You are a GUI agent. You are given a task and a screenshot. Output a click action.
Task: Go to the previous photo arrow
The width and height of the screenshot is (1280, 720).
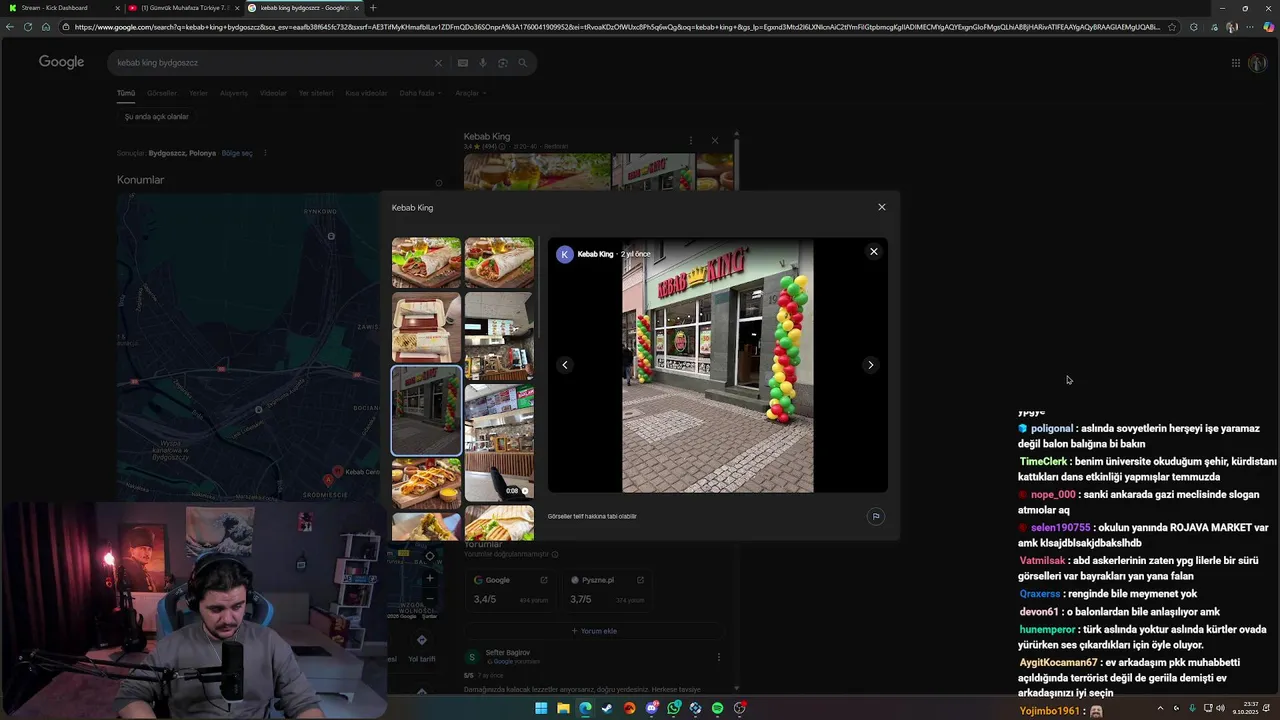click(x=565, y=365)
